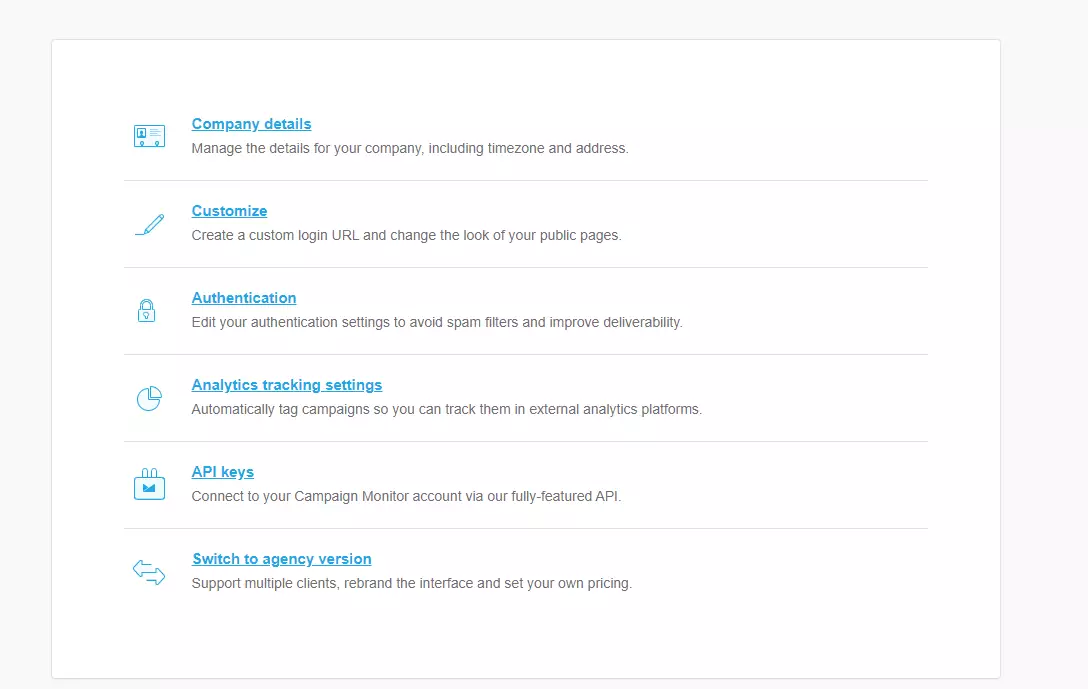This screenshot has width=1088, height=689.
Task: Click the Customize pencil icon
Action: tap(150, 224)
